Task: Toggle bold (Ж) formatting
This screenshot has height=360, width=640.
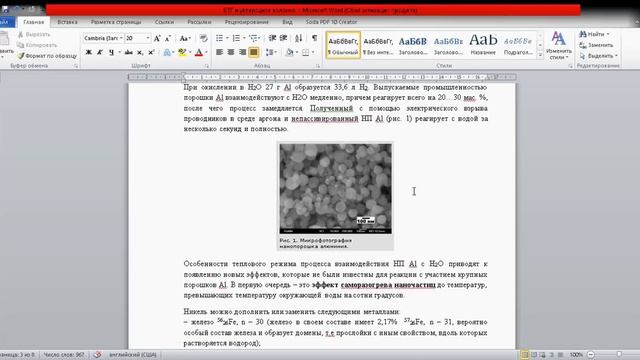Action: tap(88, 52)
